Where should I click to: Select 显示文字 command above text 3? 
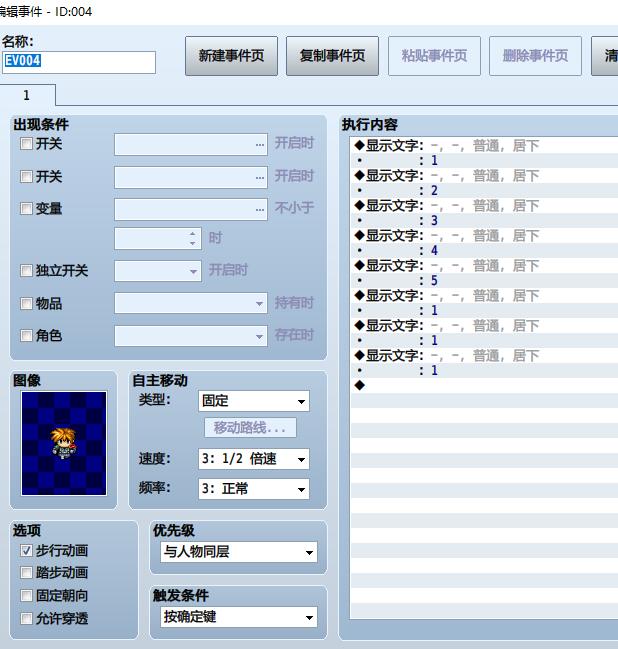coord(484,206)
